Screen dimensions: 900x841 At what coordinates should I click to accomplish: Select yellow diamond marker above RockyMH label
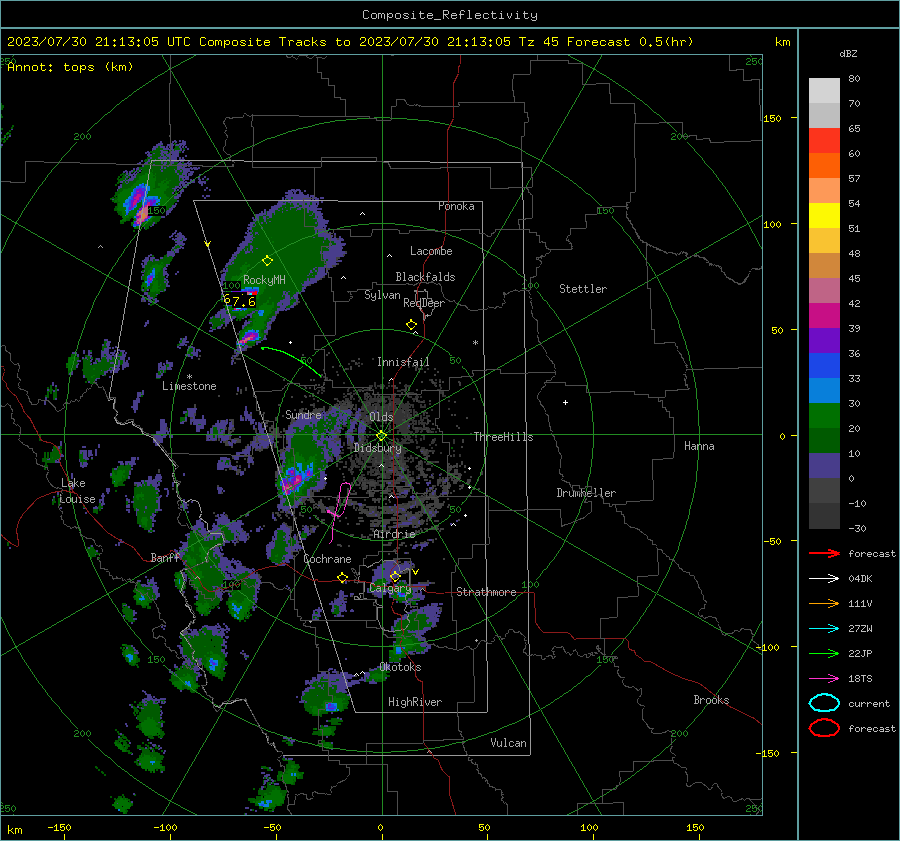[267, 261]
